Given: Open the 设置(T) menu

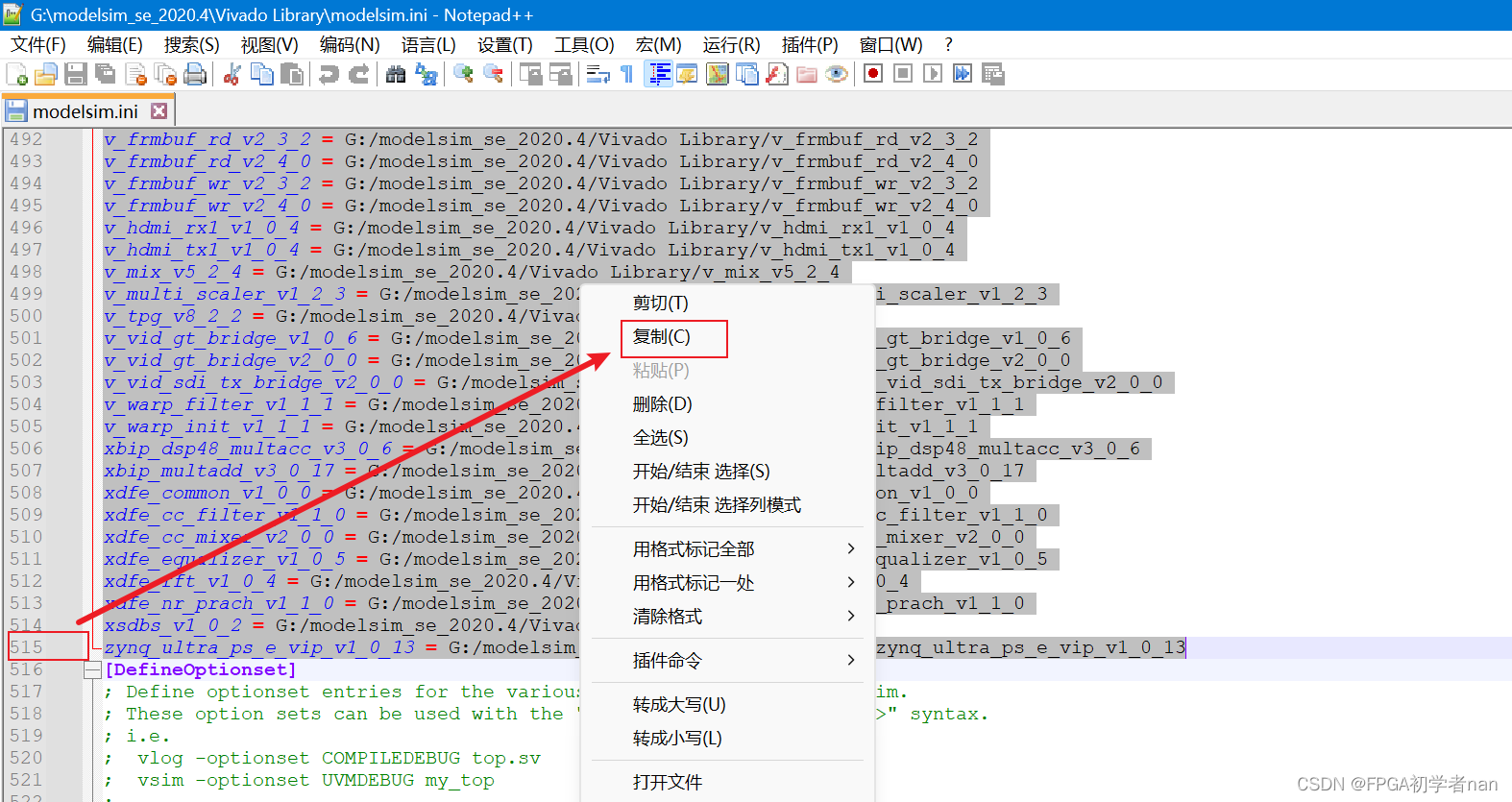Looking at the screenshot, I should click(505, 45).
